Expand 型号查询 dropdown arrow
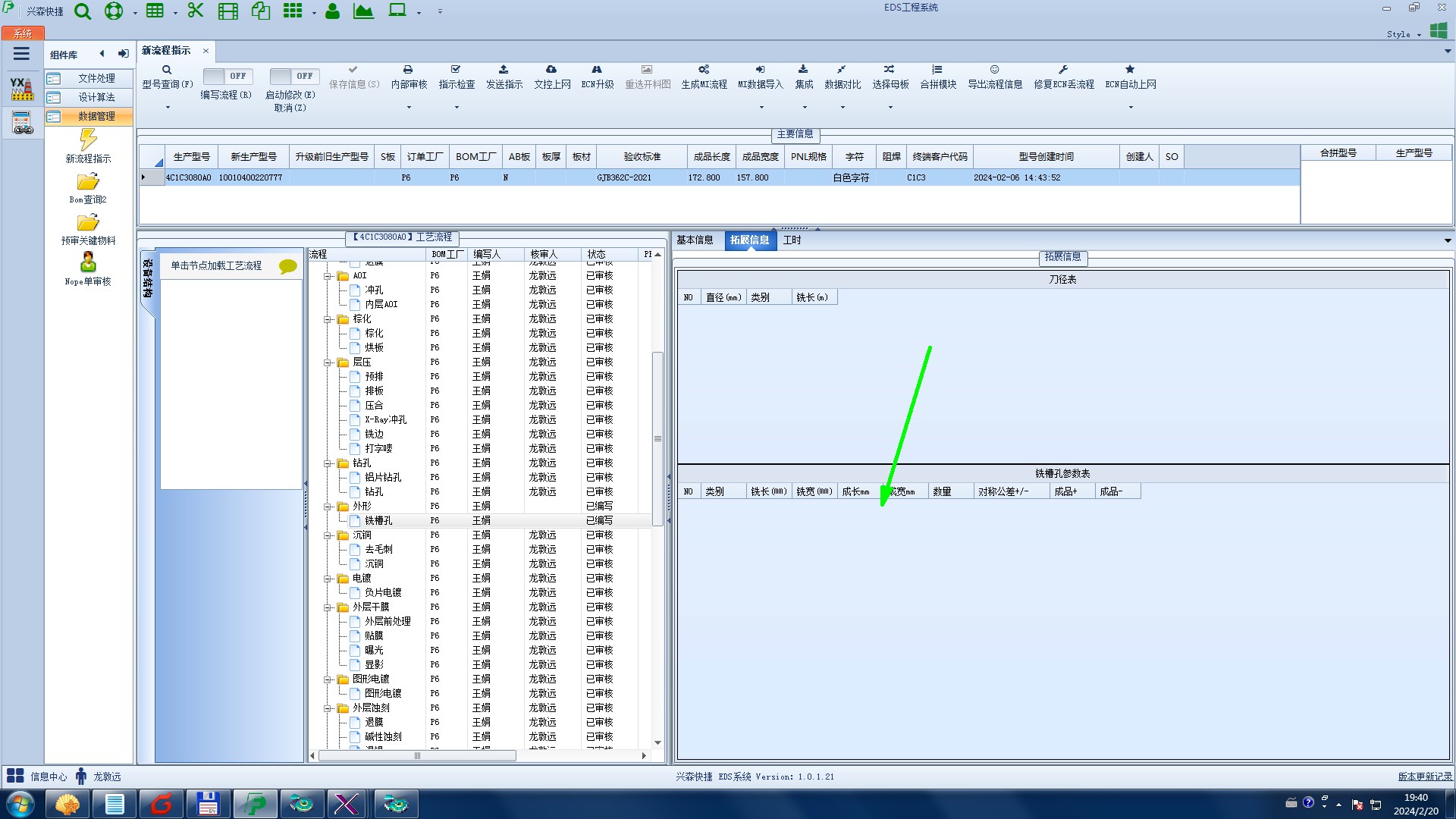1456x819 pixels. [168, 107]
